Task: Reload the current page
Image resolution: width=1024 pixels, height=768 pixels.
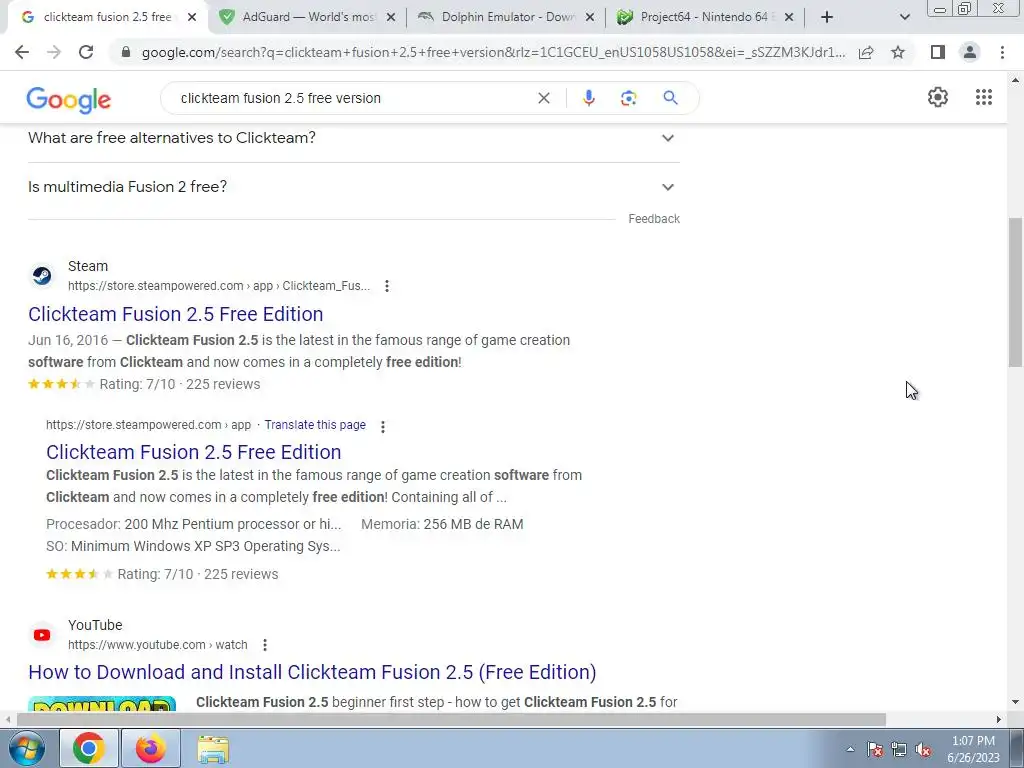Action: pyautogui.click(x=86, y=52)
